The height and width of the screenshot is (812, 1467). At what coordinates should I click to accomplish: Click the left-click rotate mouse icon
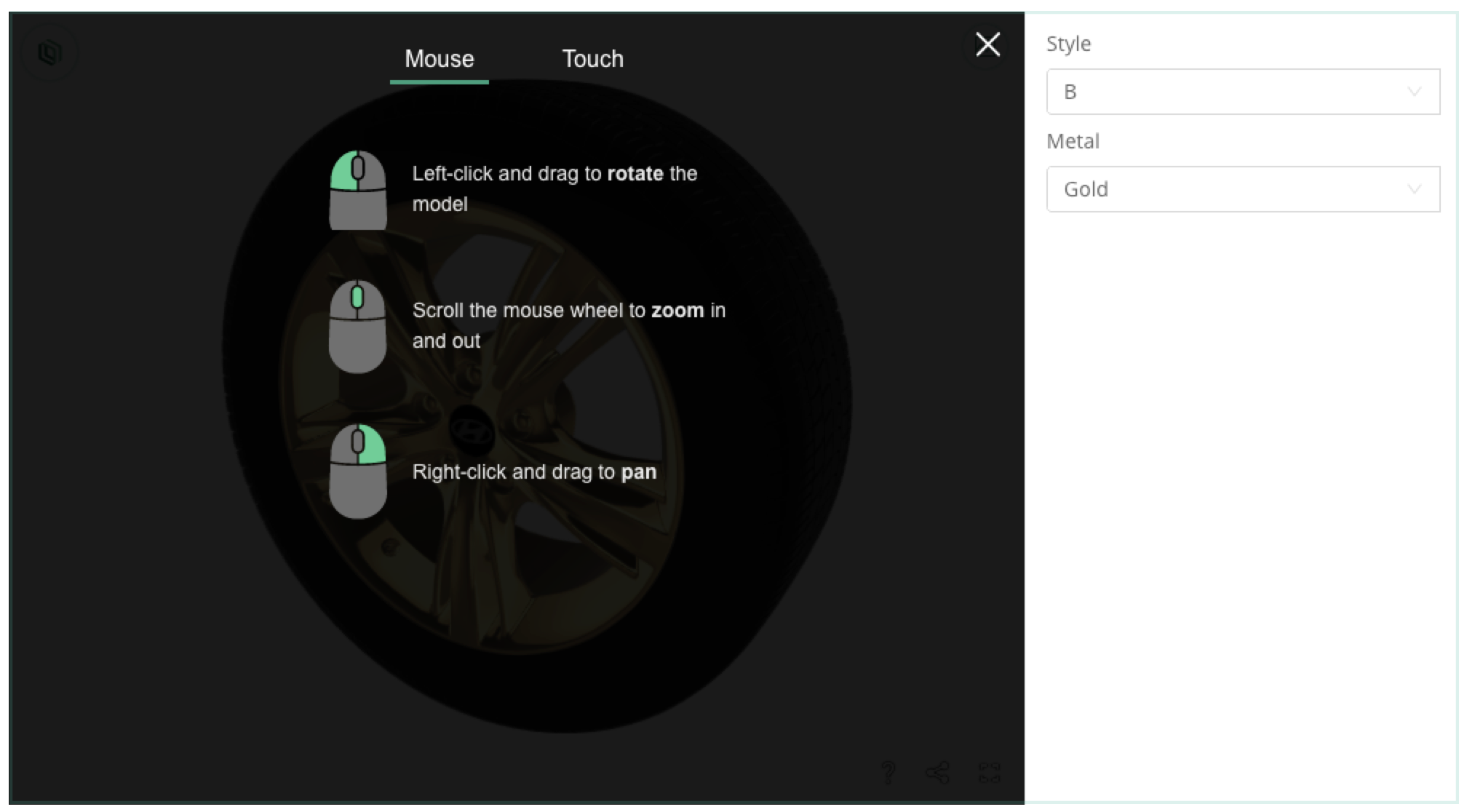pos(358,190)
